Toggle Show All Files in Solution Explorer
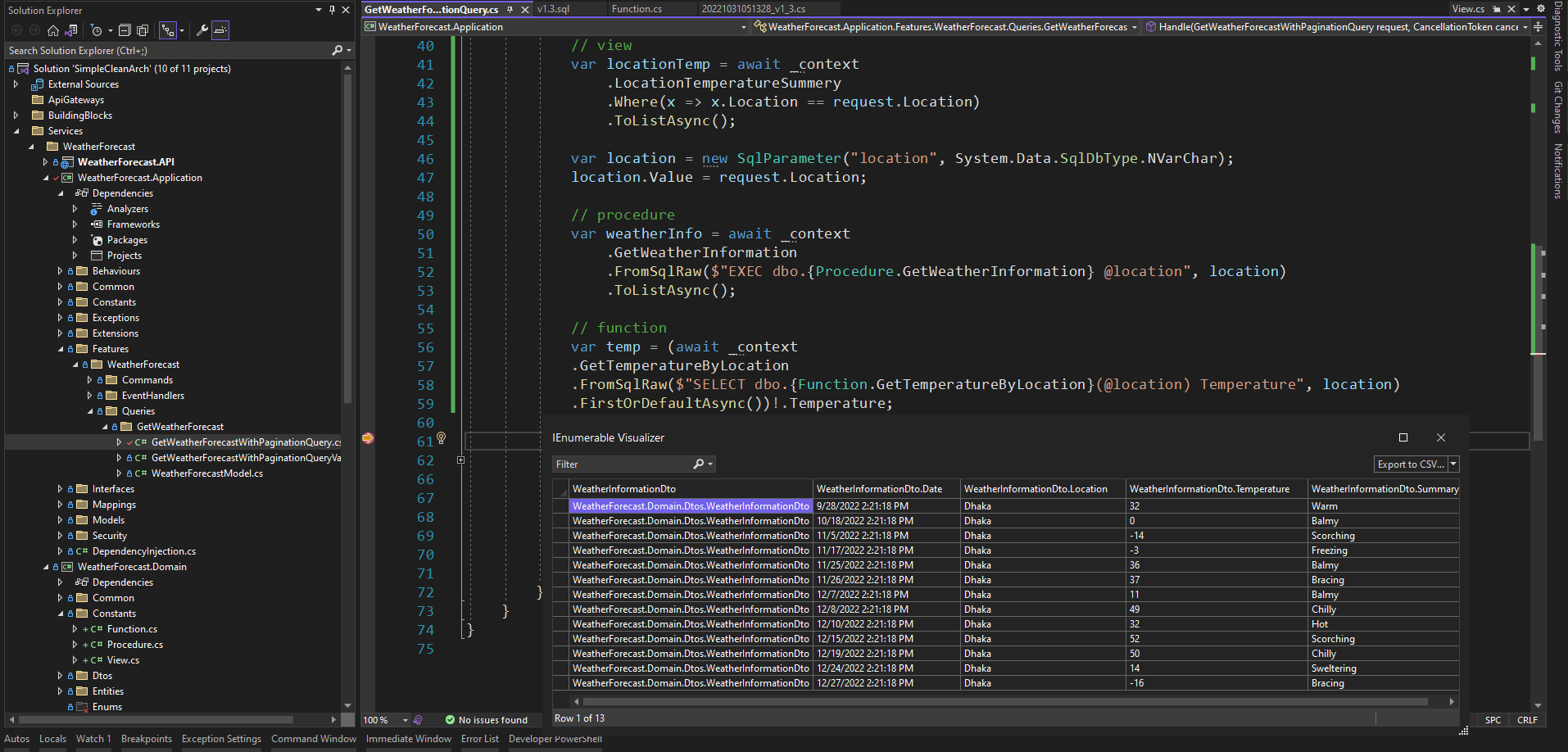1568x752 pixels. pos(143,30)
